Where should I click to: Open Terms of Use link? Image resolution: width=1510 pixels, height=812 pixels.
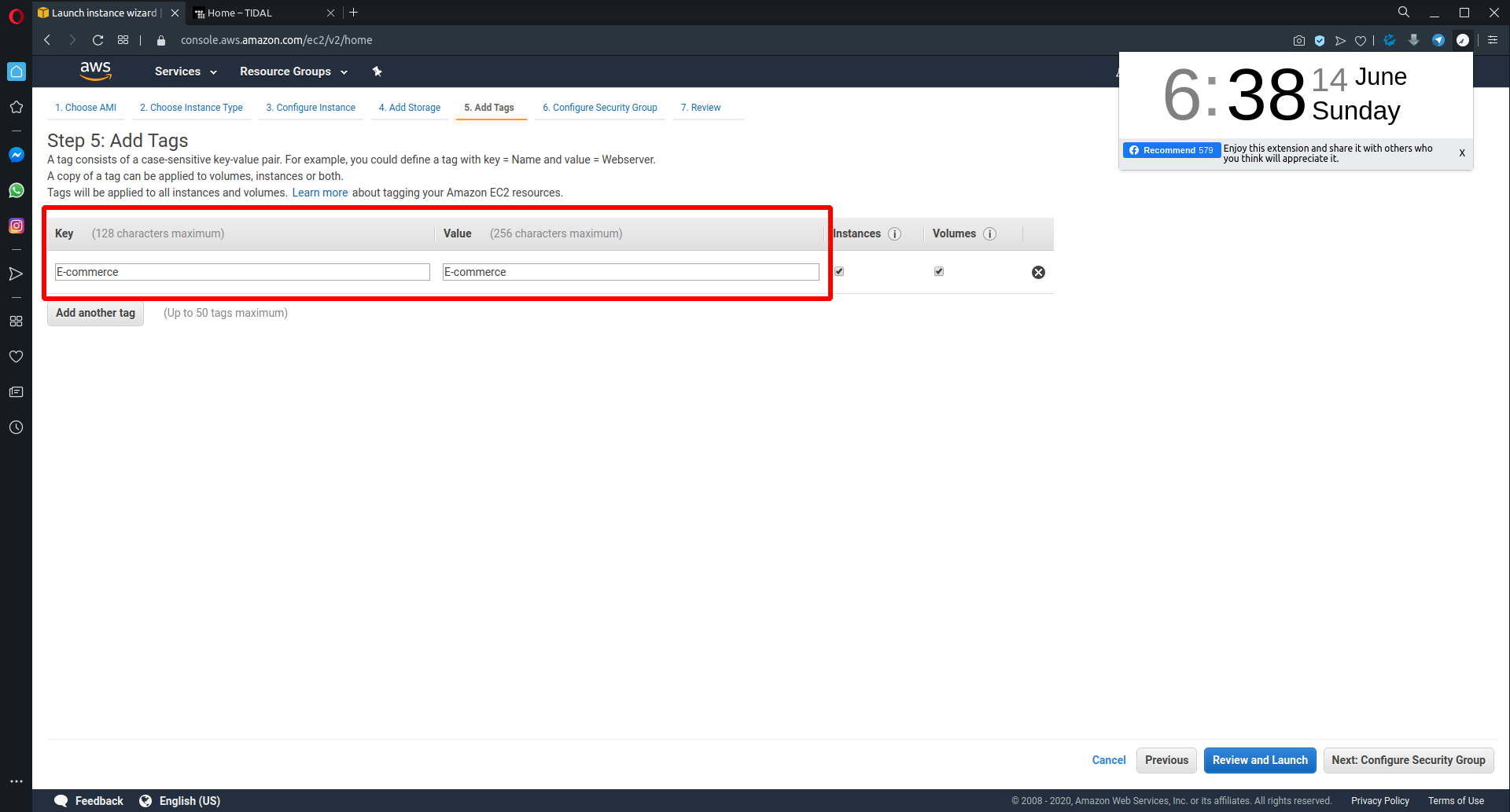pos(1456,801)
